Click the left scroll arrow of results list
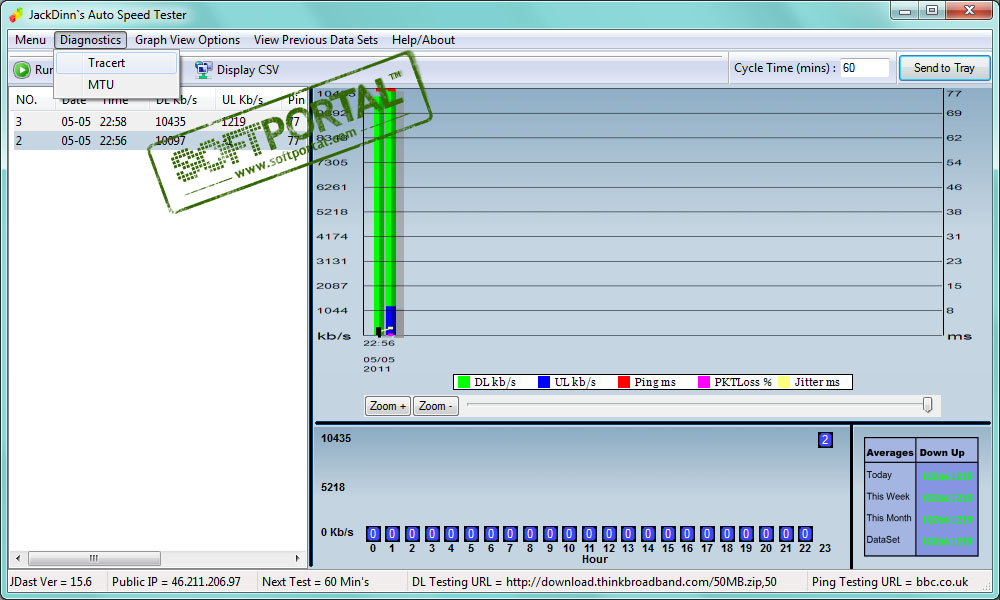 pos(18,558)
